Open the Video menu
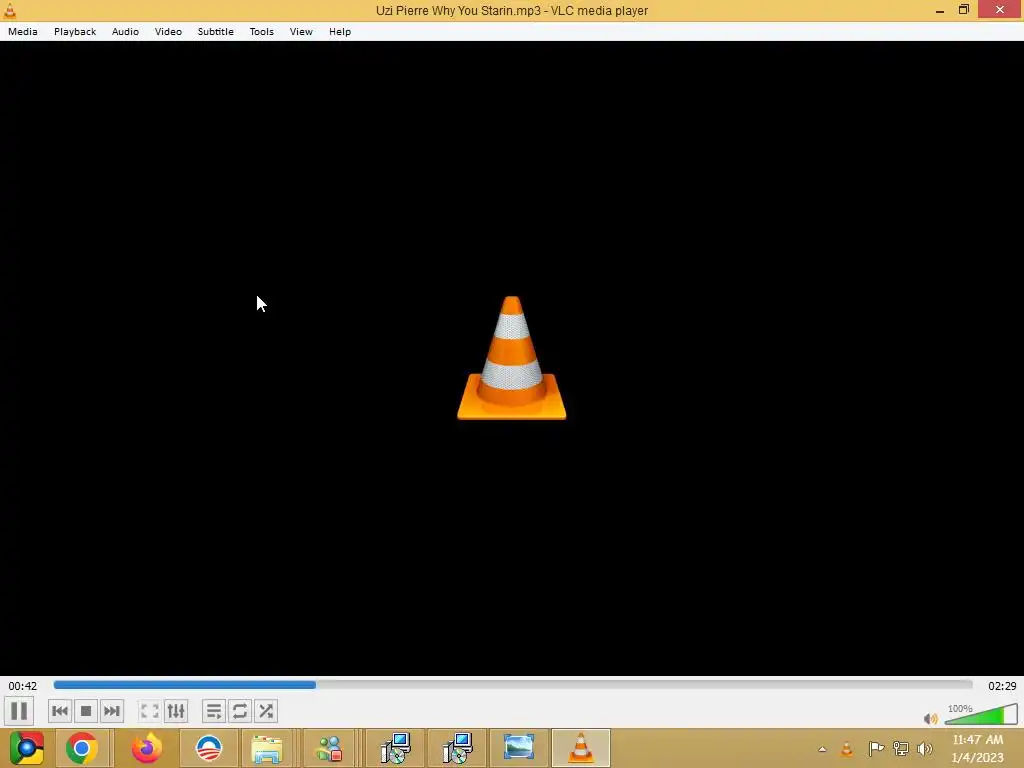Viewport: 1024px width, 768px height. pyautogui.click(x=168, y=31)
